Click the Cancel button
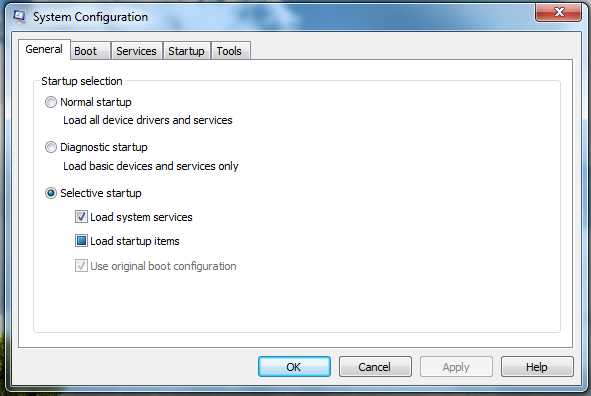Screen dimensions: 591x396 (375, 367)
